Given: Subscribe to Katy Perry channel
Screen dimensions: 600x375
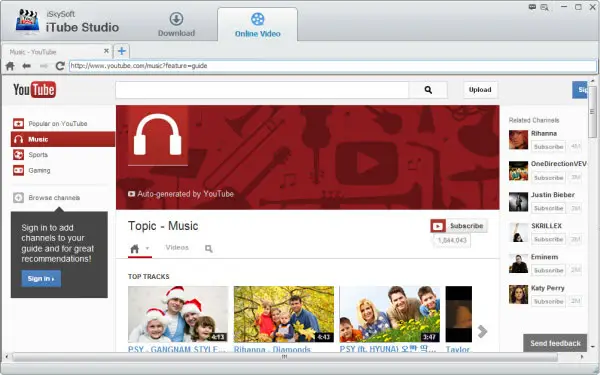Looking at the screenshot, I should click(548, 301).
